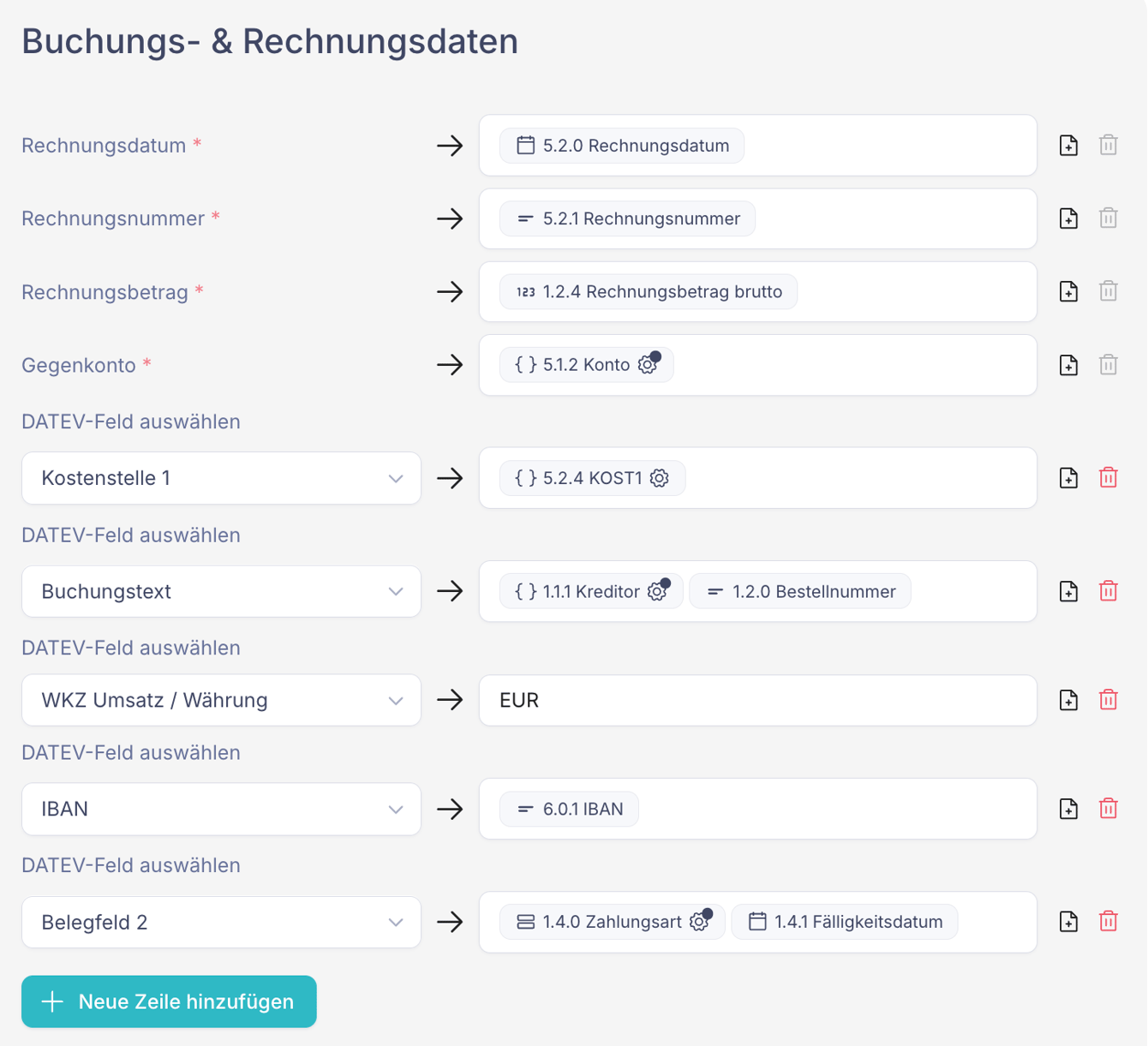Expand the Buchungstext DATEV field dropdown
The image size is (1148, 1046).
click(221, 591)
